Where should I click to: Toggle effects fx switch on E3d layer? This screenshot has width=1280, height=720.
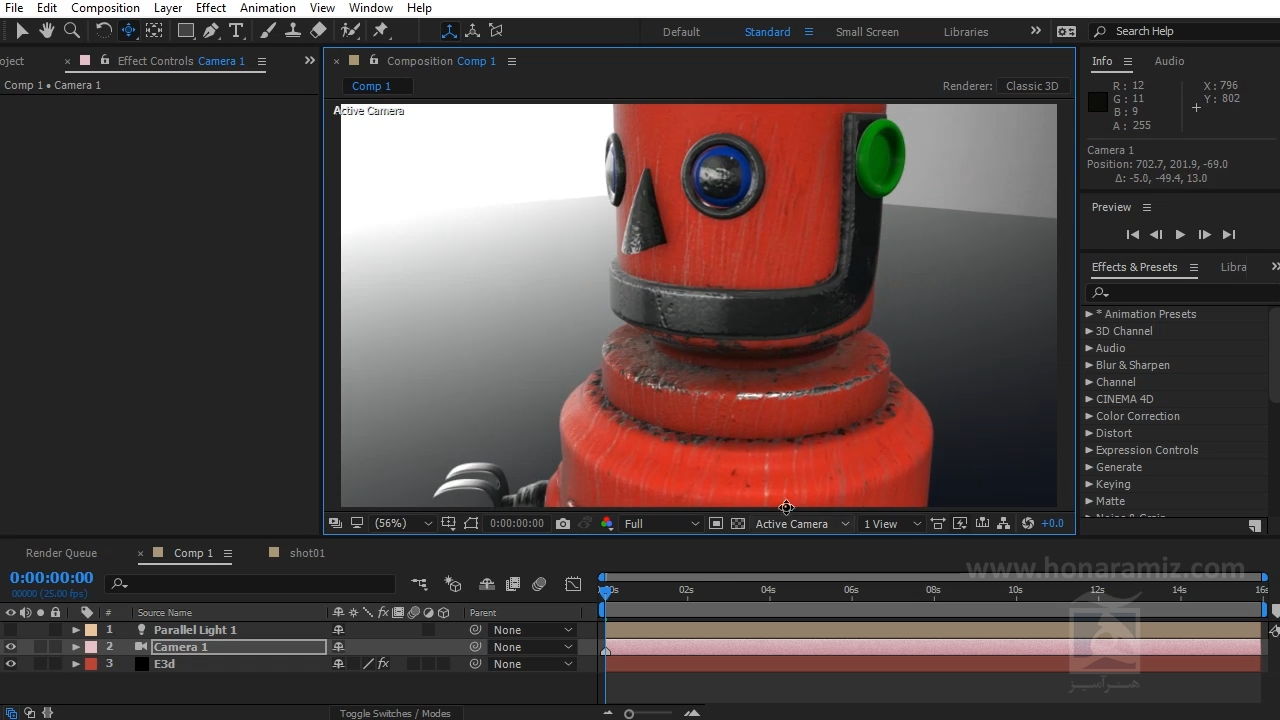383,664
